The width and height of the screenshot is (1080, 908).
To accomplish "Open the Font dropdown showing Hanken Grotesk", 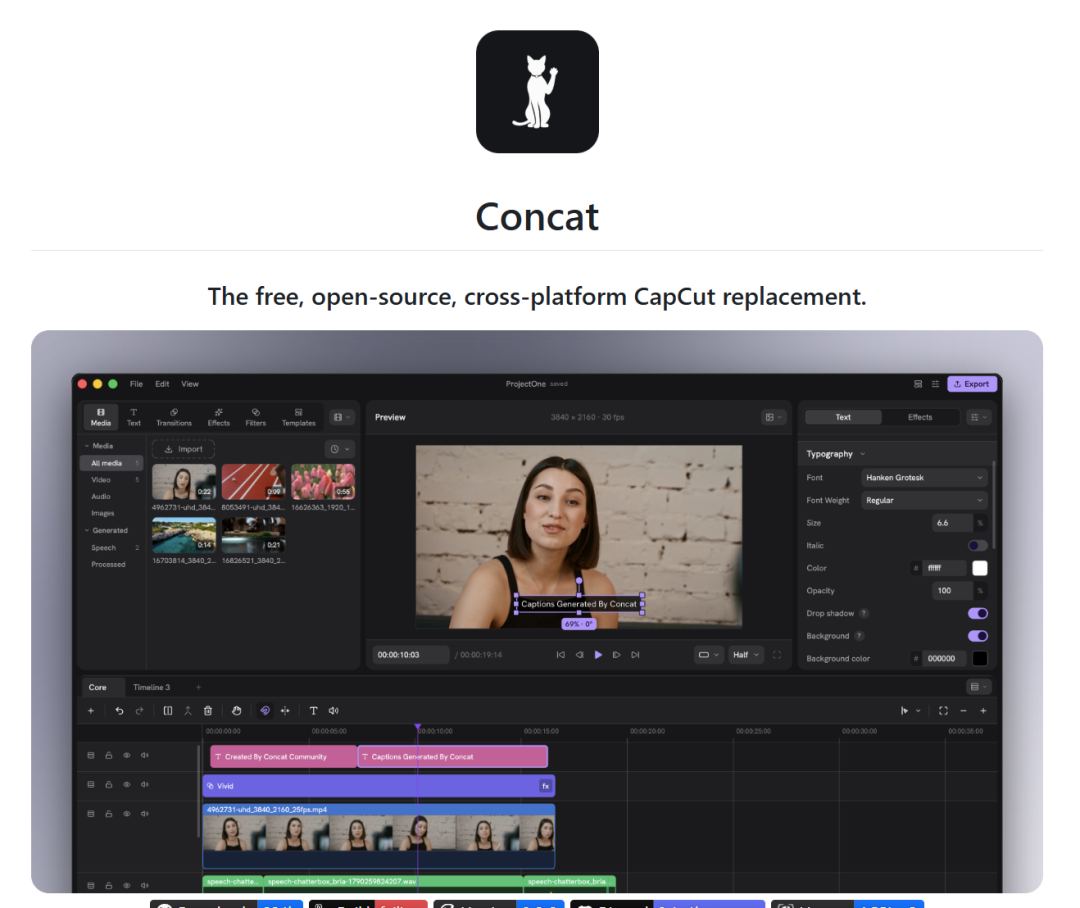I will tap(924, 477).
